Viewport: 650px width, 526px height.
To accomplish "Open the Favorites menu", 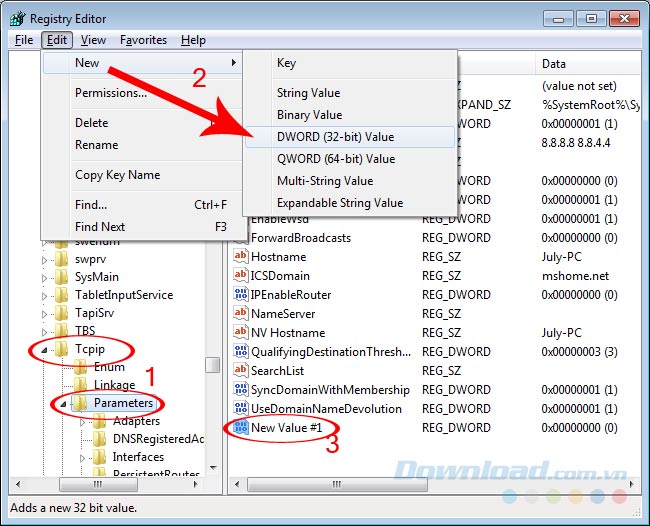I will coord(143,40).
